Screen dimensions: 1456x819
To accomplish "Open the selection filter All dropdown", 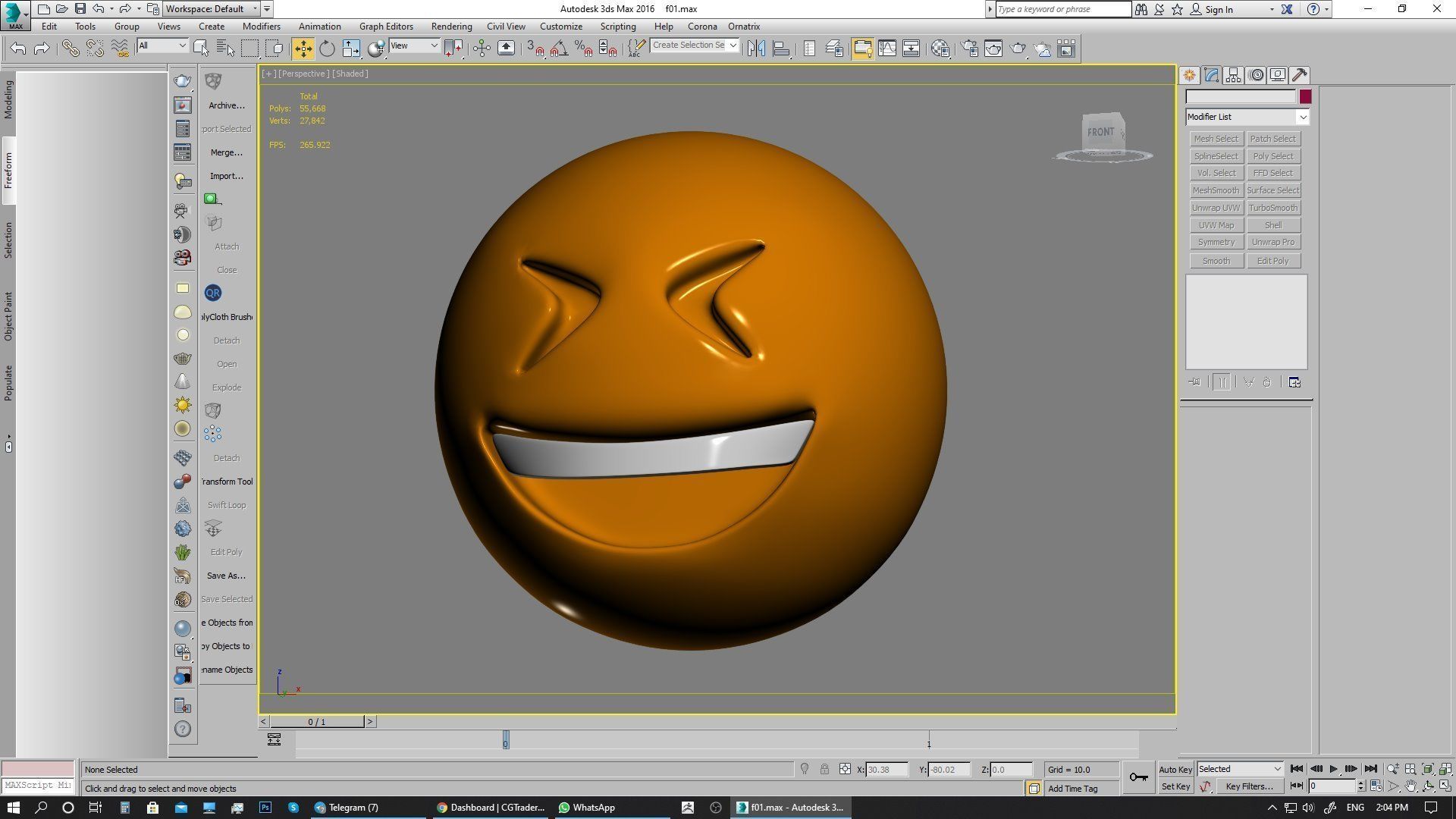I will coord(162,45).
